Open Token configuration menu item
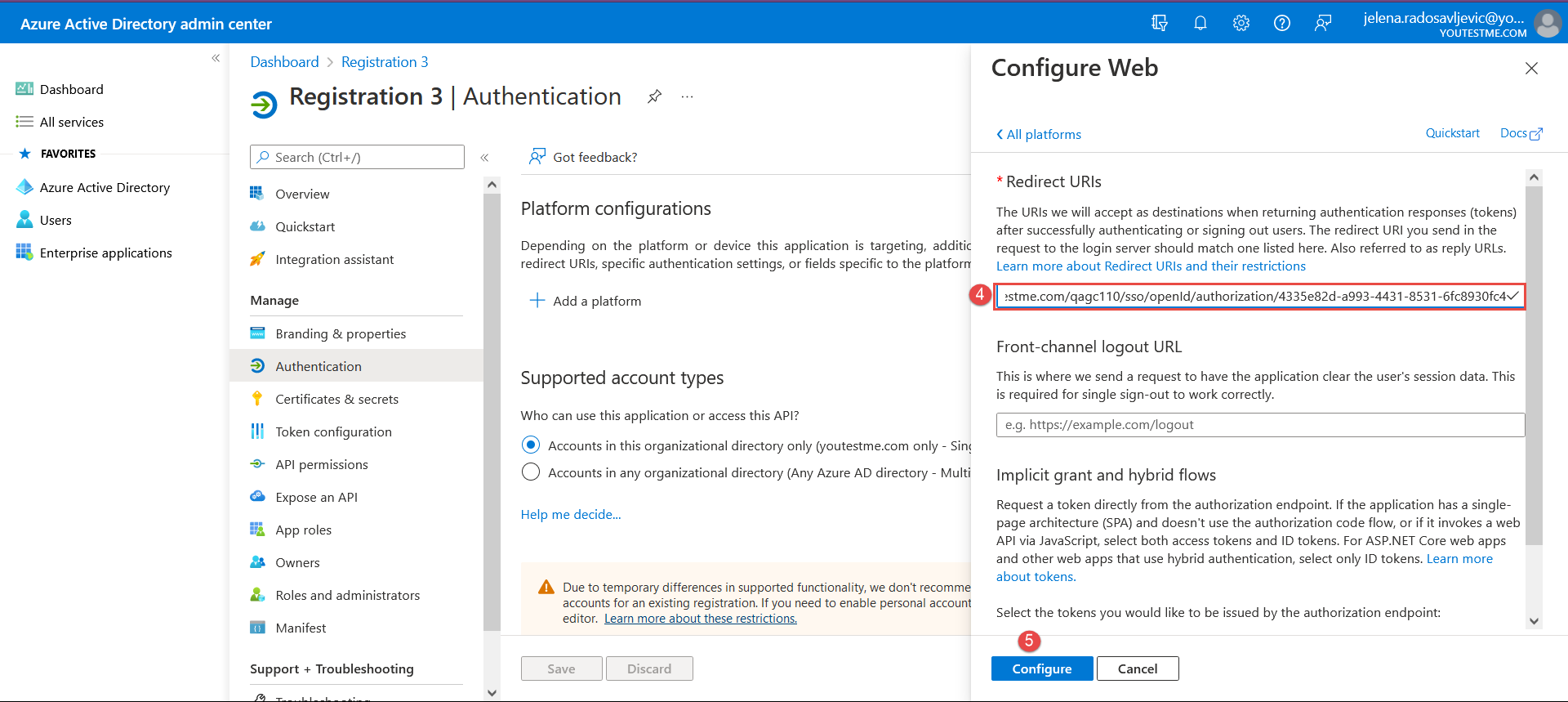This screenshot has height=702, width=1568. (333, 431)
